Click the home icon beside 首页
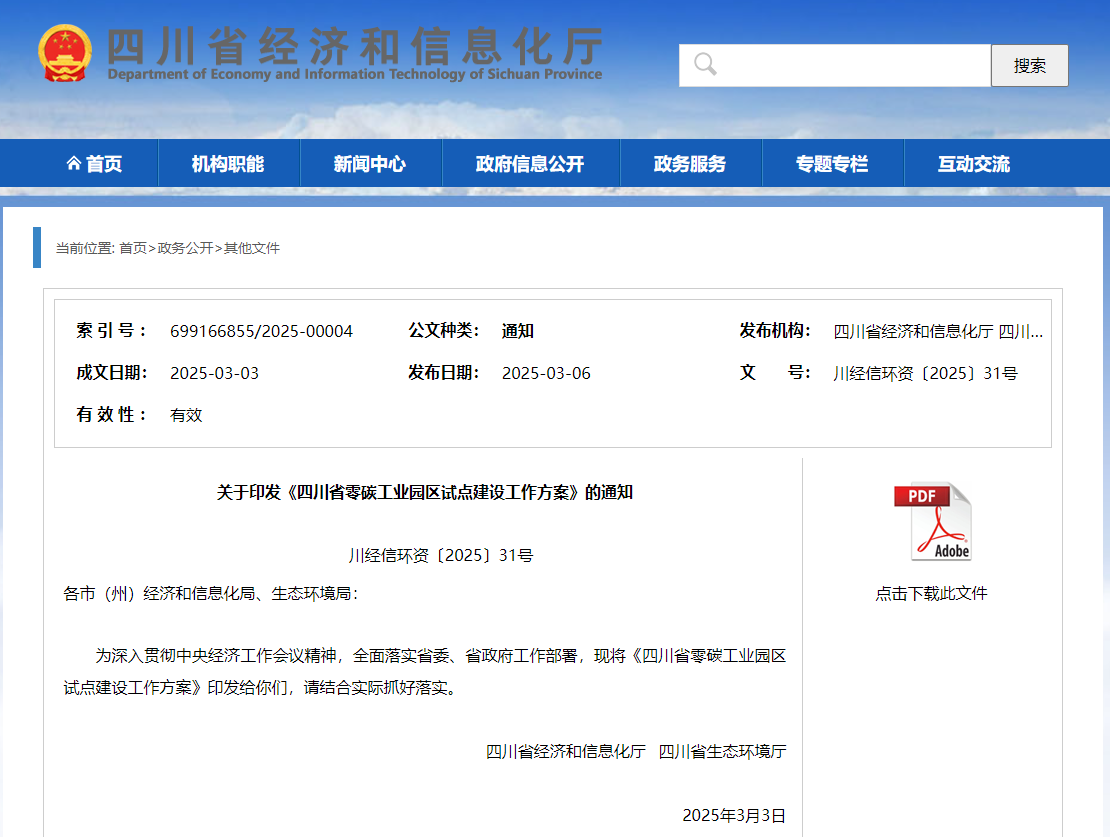1110x837 pixels. click(73, 164)
